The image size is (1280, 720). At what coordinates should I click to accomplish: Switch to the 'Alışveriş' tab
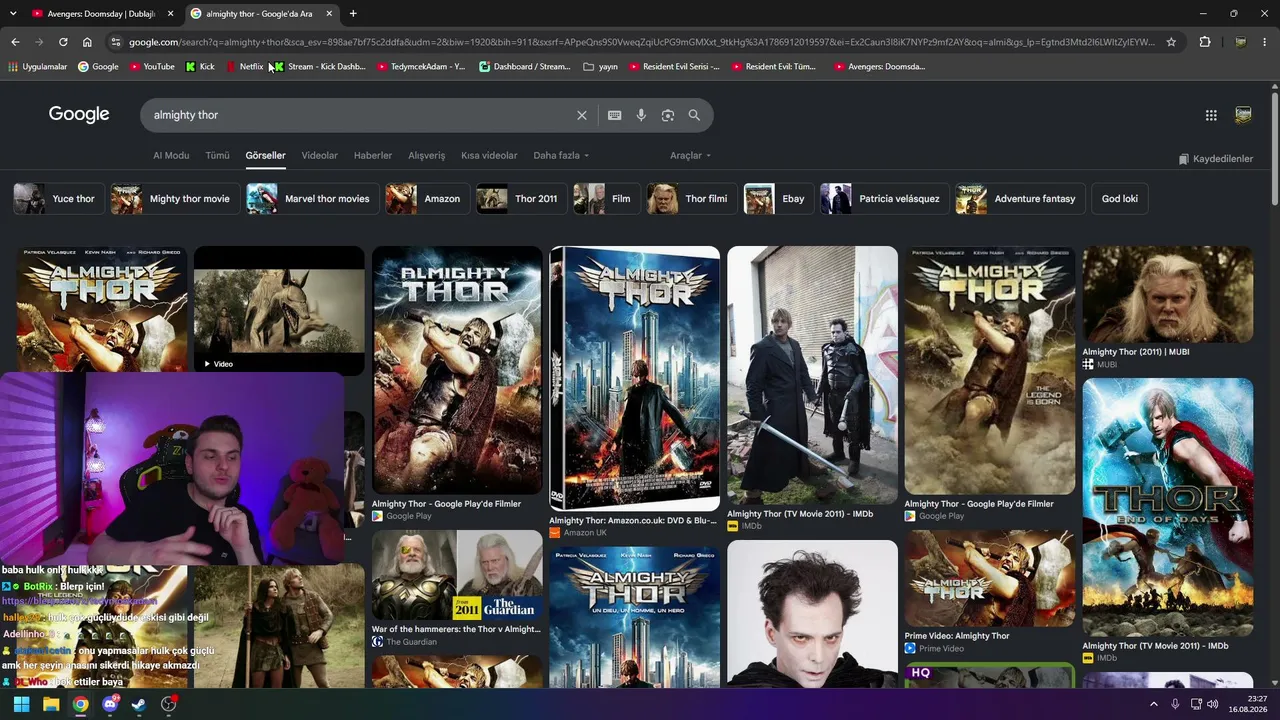(427, 156)
